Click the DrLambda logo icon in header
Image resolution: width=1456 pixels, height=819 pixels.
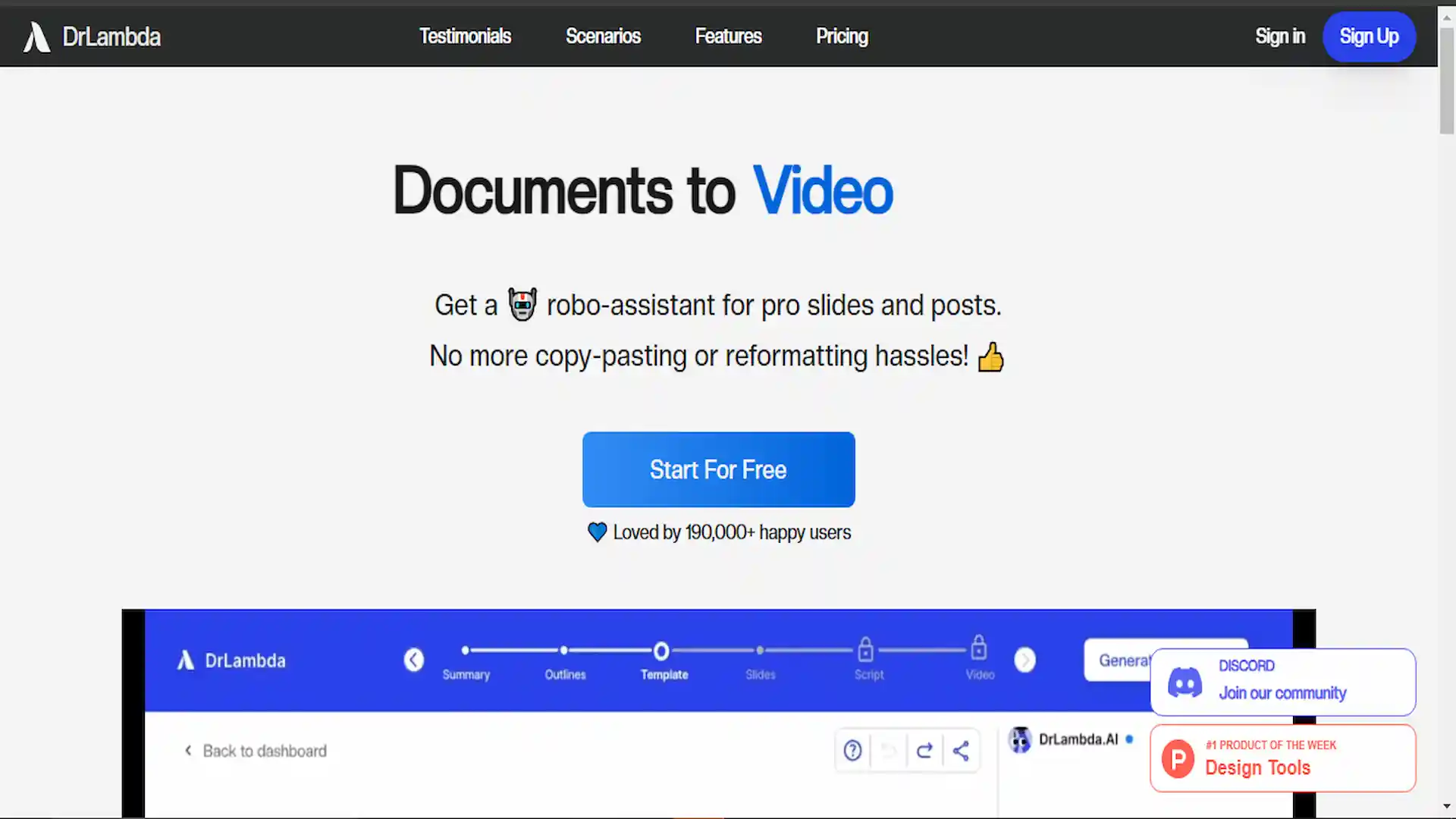tap(36, 36)
